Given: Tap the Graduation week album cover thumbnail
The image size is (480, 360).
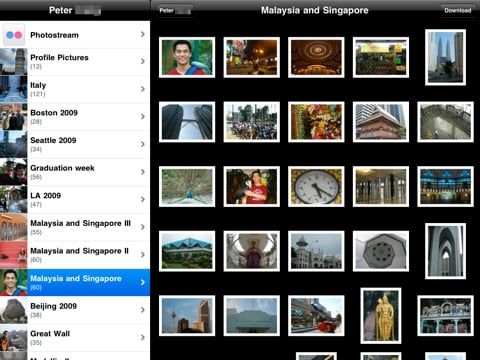Looking at the screenshot, I should pyautogui.click(x=13, y=172).
